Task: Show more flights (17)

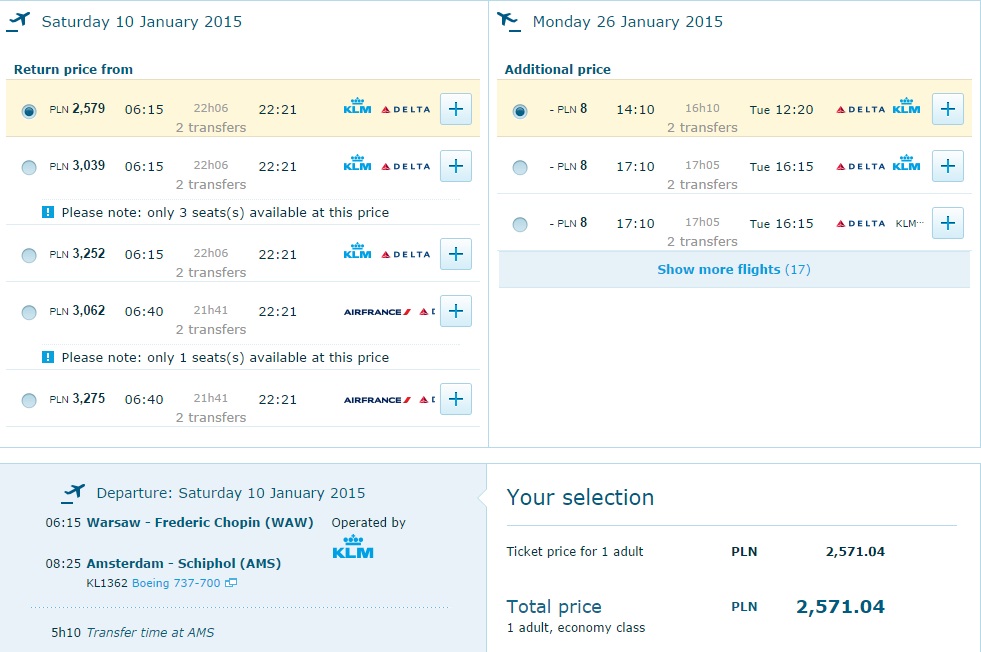Action: [x=734, y=270]
